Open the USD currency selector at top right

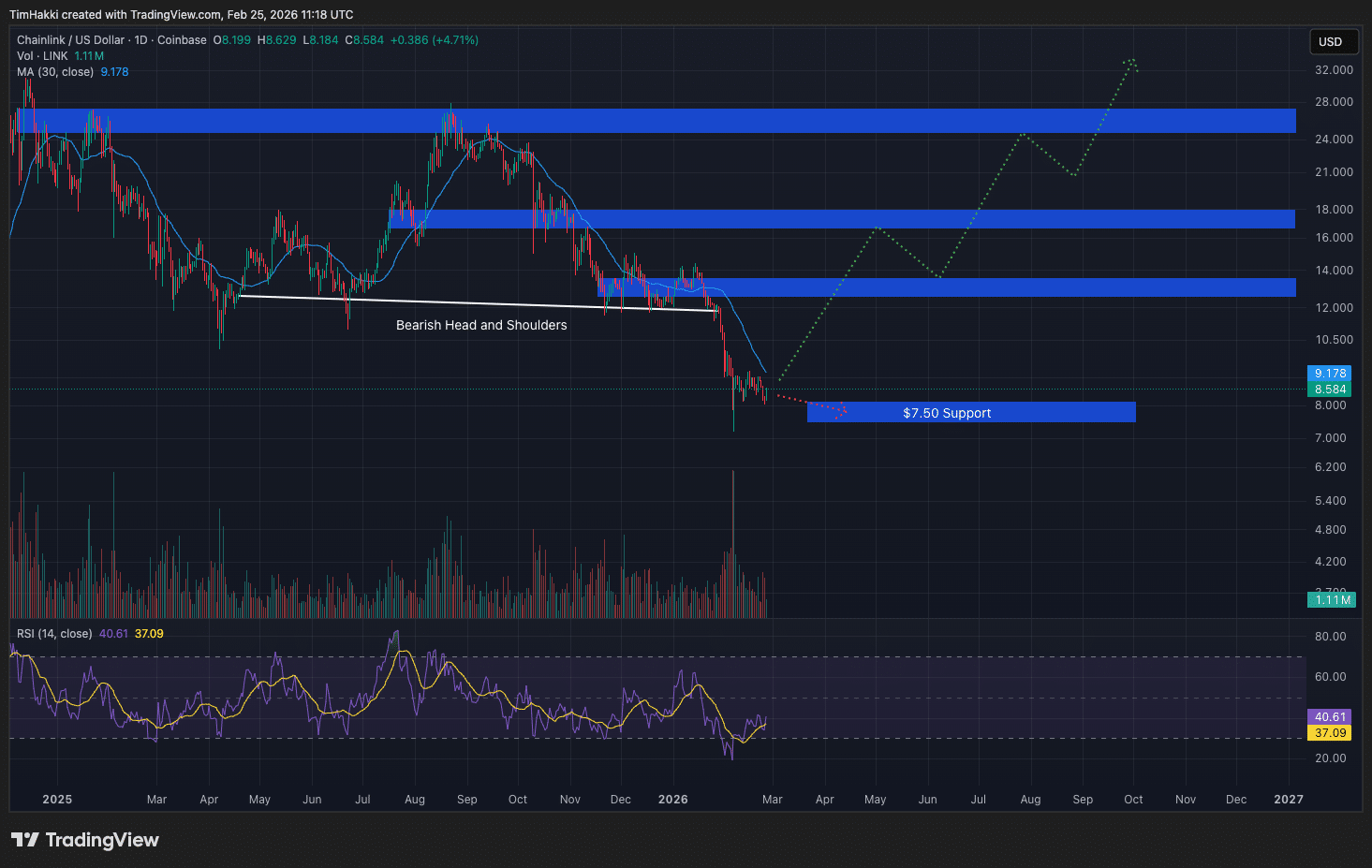pos(1333,41)
